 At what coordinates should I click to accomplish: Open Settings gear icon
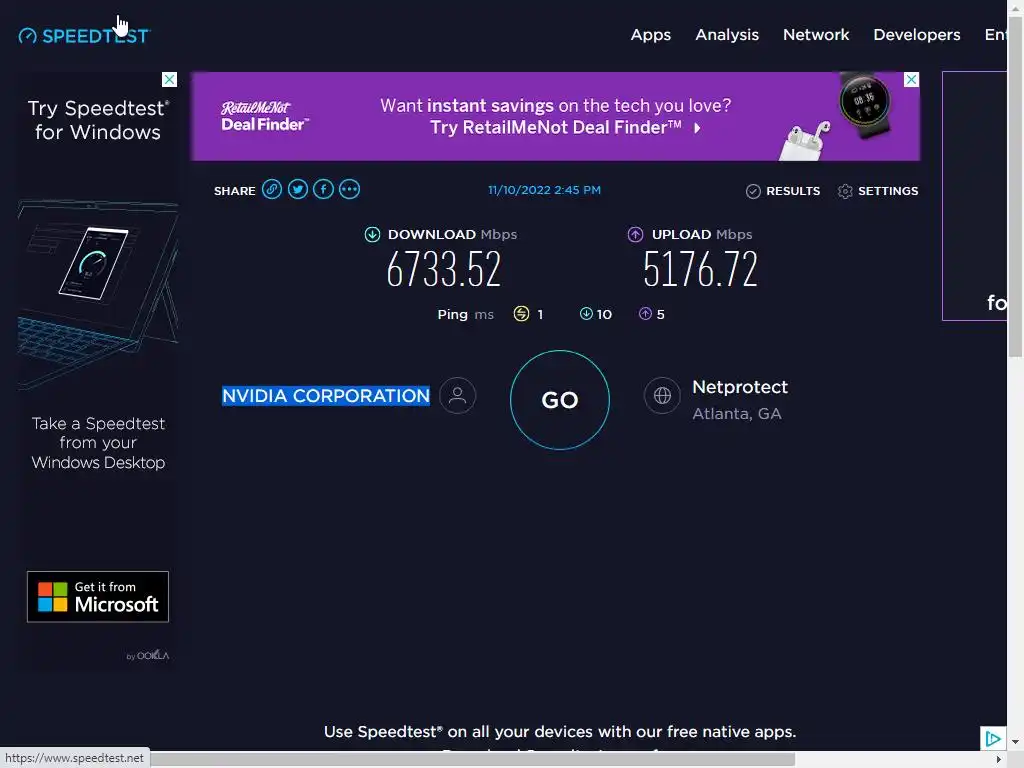[x=845, y=191]
